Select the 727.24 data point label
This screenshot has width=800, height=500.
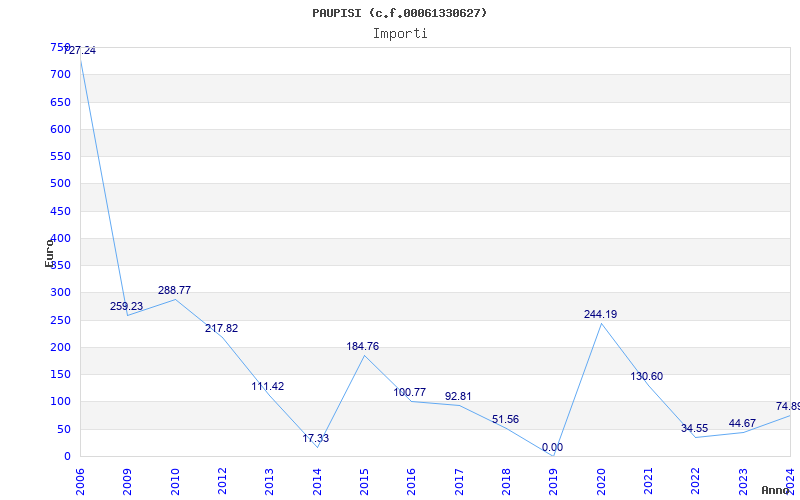(x=79, y=50)
